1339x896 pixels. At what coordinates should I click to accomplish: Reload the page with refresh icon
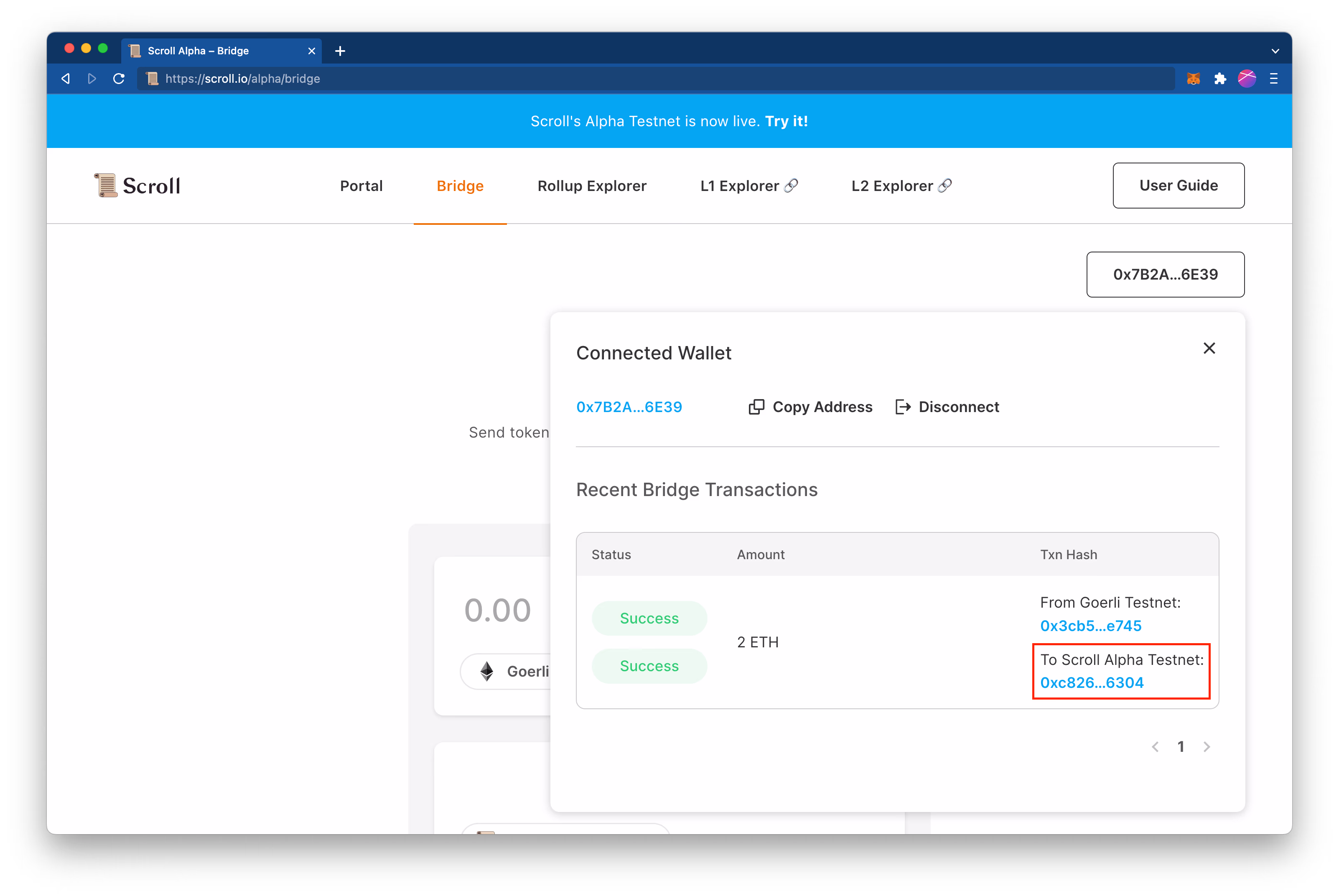[119, 79]
